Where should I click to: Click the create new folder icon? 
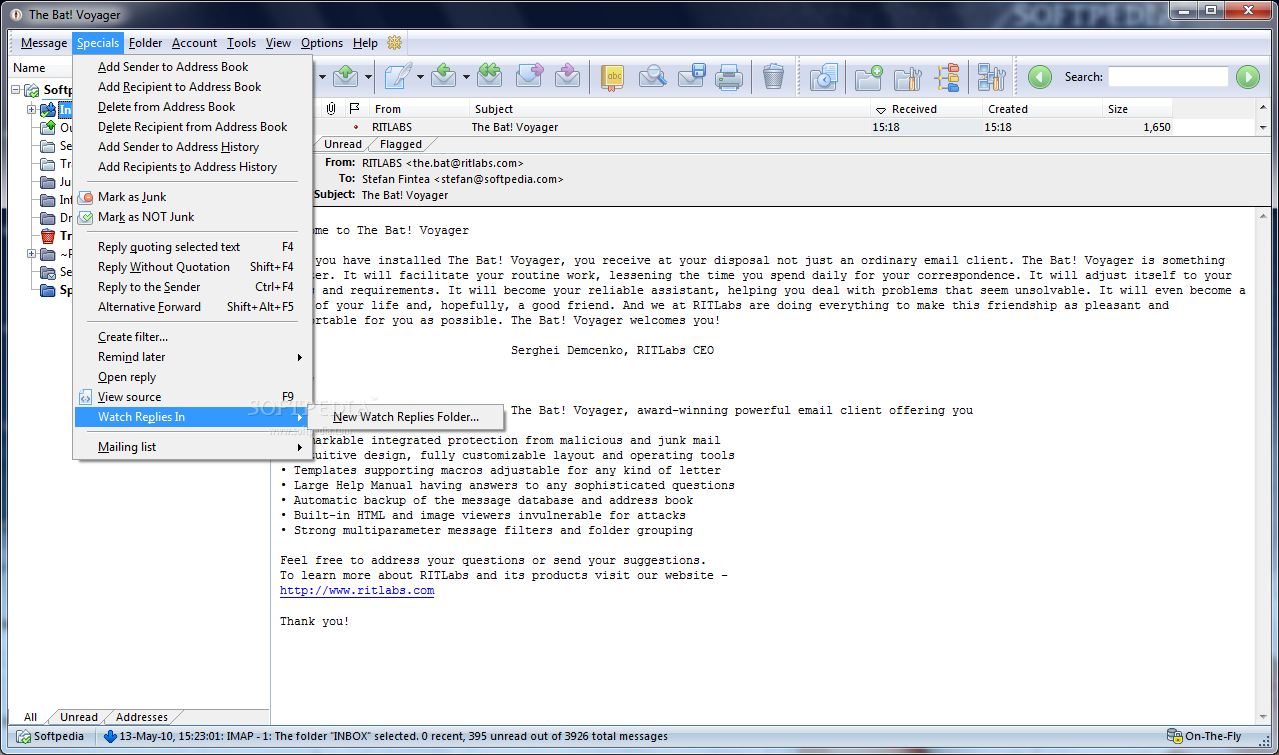pyautogui.click(x=868, y=76)
